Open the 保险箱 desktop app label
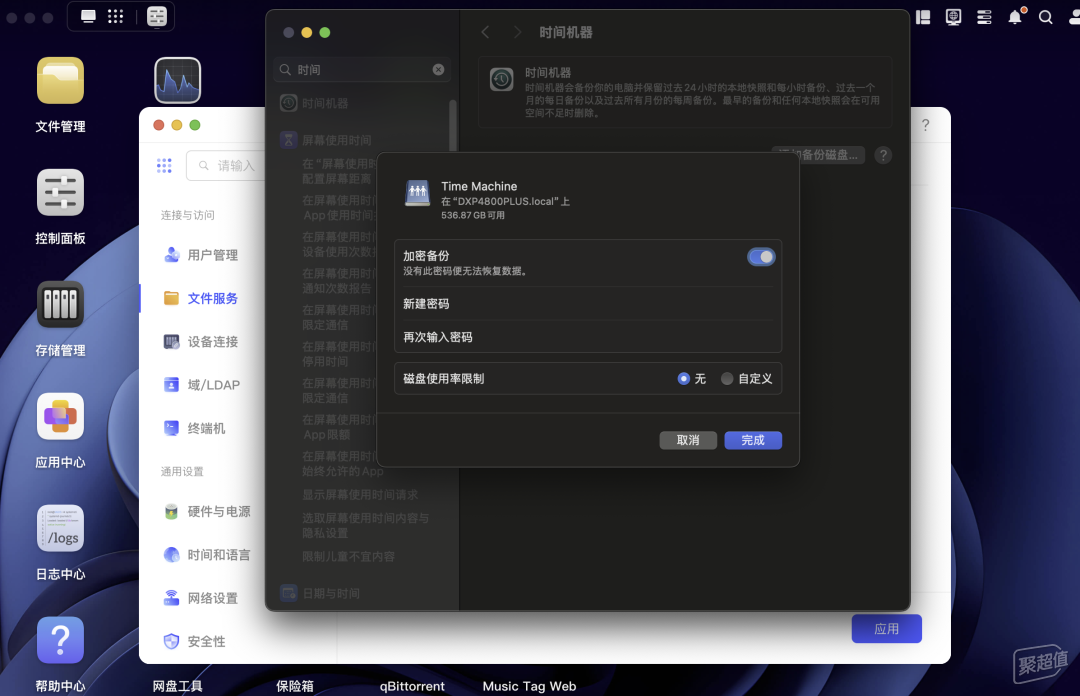The image size is (1080, 696). point(295,686)
